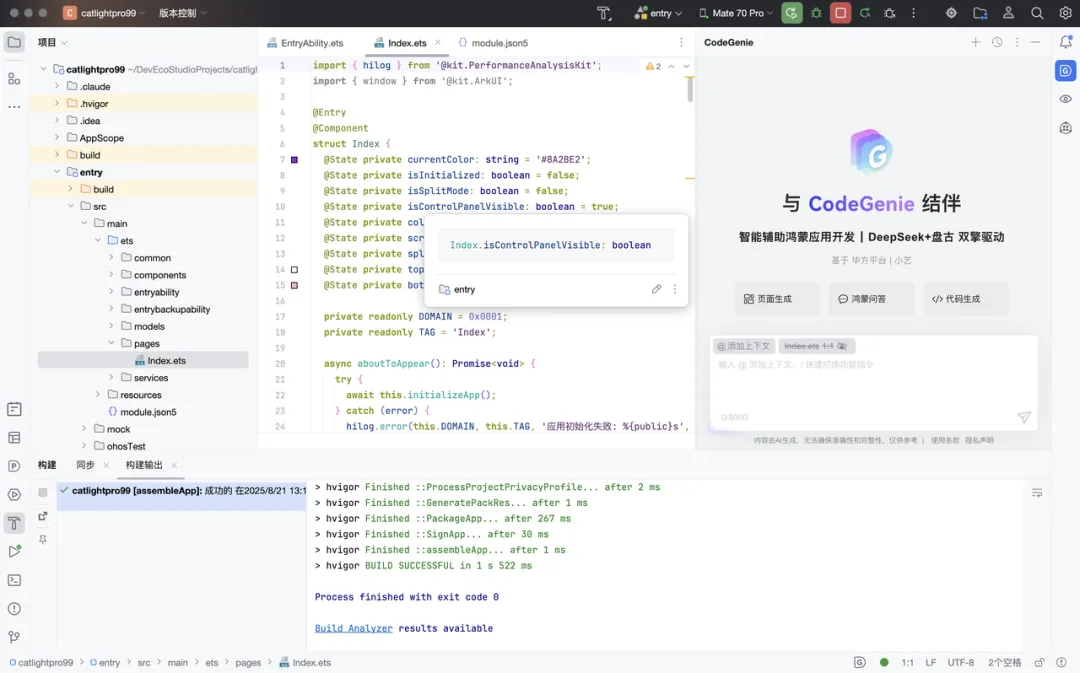The image size is (1080, 673).
Task: Expand the resources folder
Action: [98, 395]
